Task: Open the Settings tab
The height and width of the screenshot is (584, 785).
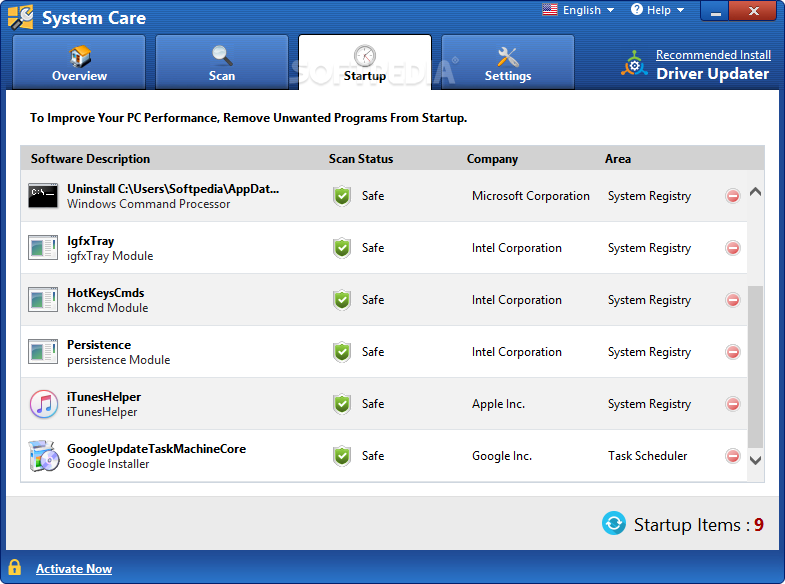Action: tap(508, 63)
